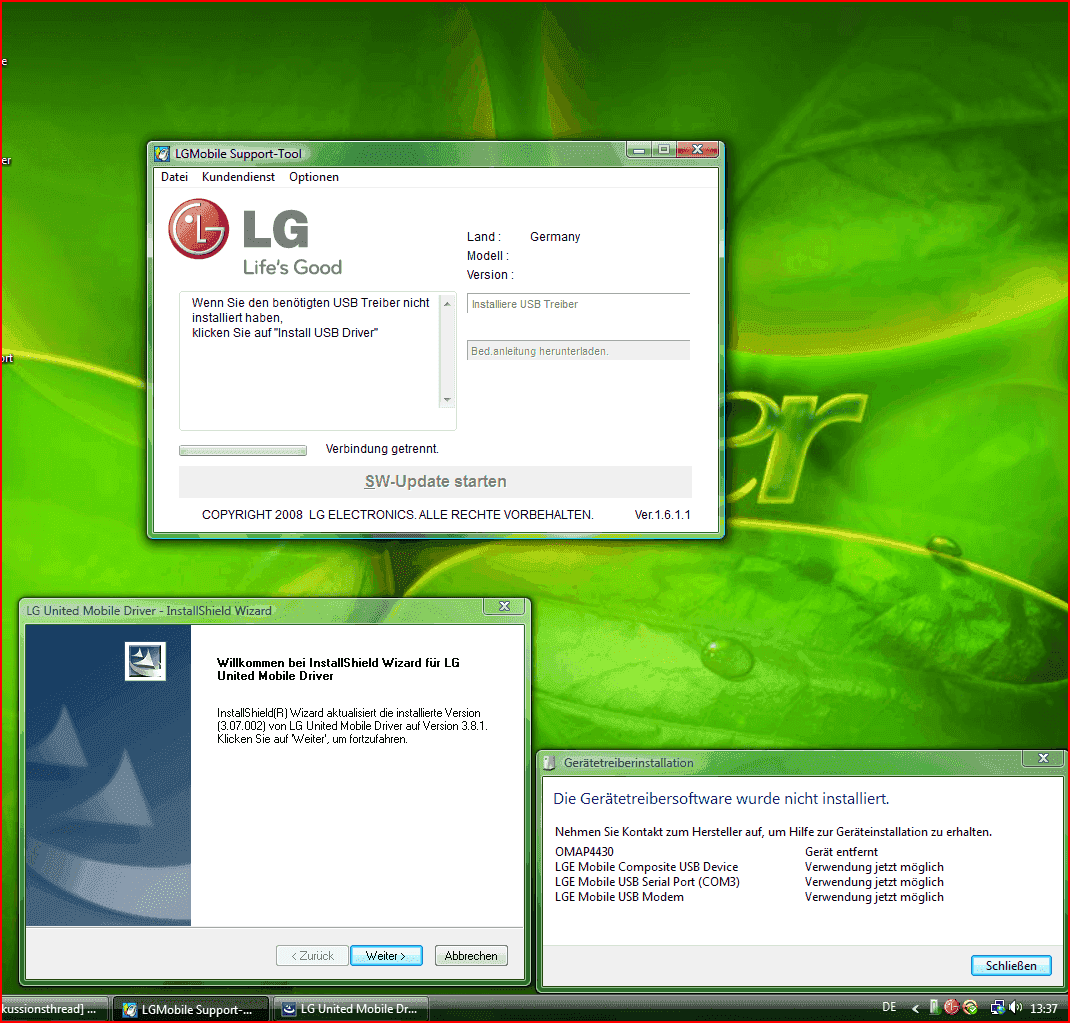Click the Installiere USB Treiber button

tap(578, 304)
